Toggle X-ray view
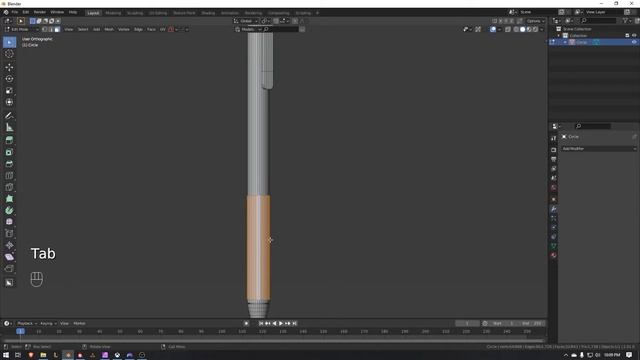The image size is (640, 360). 508,29
